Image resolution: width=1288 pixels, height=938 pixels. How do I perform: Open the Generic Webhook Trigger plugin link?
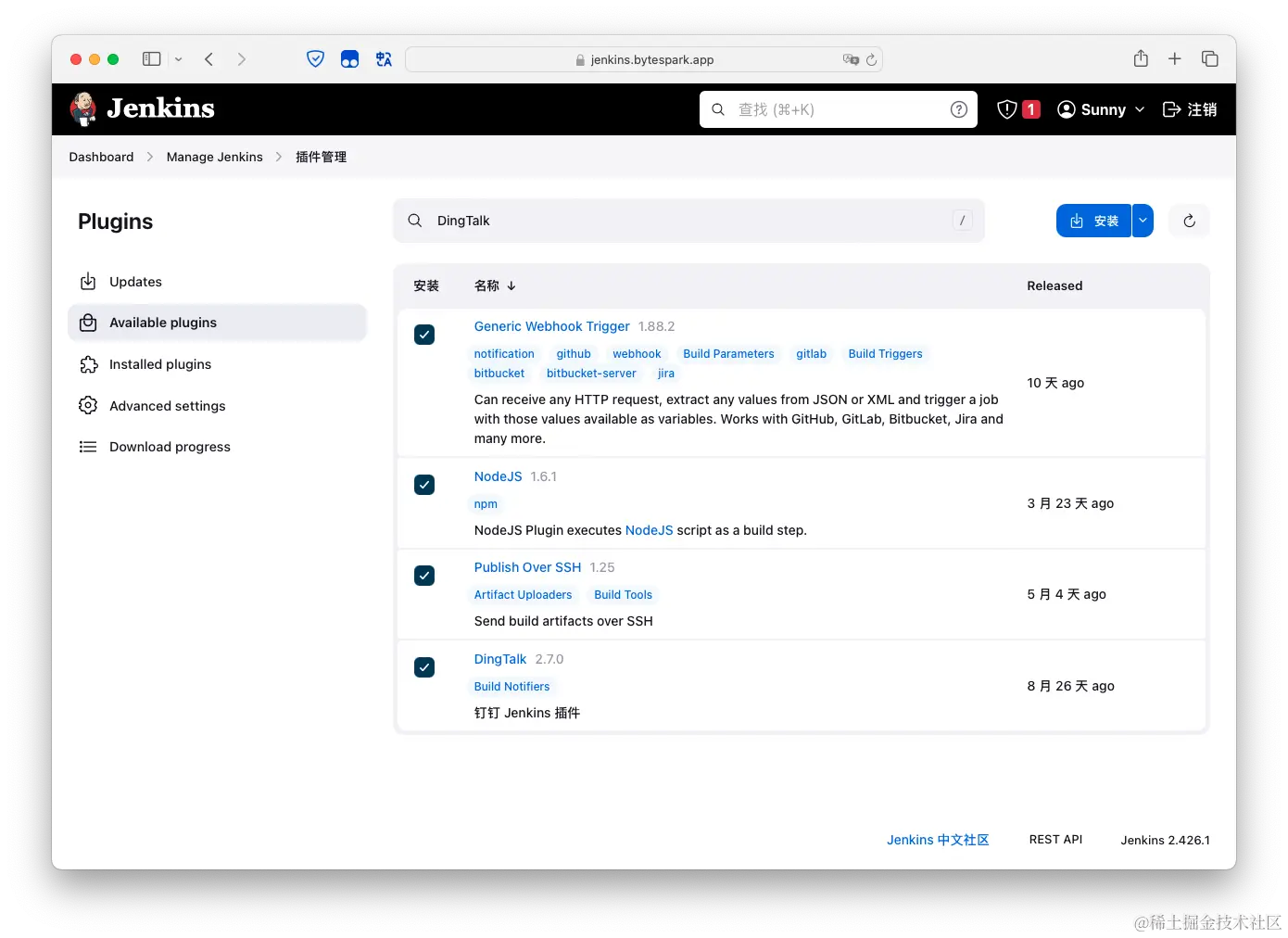tap(551, 326)
